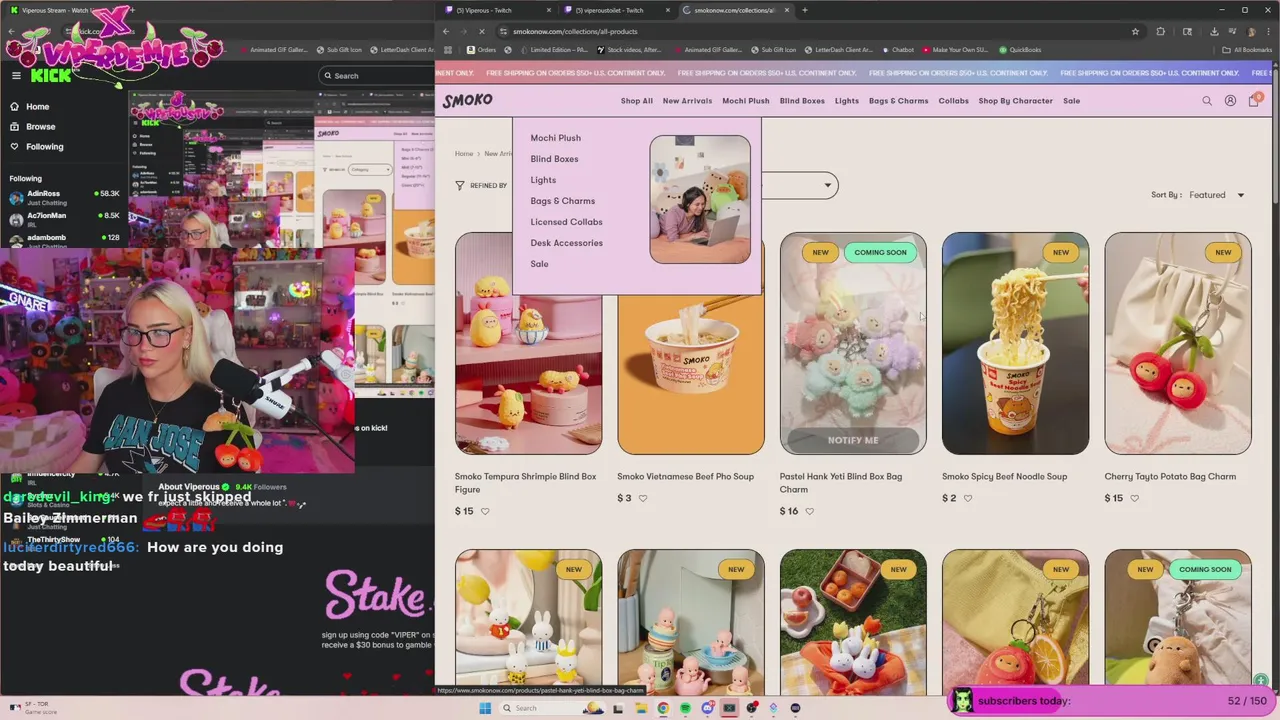This screenshot has width=1280, height=720.
Task: Click the Smoko logo
Action: (x=468, y=100)
